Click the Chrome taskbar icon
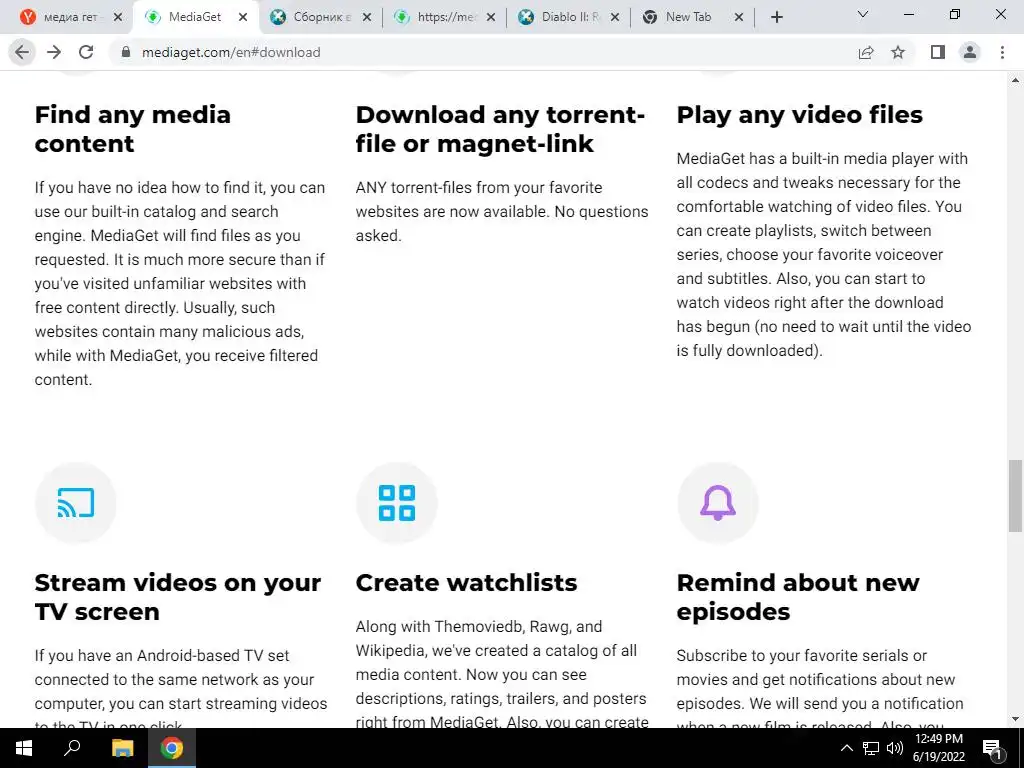 pyautogui.click(x=172, y=748)
